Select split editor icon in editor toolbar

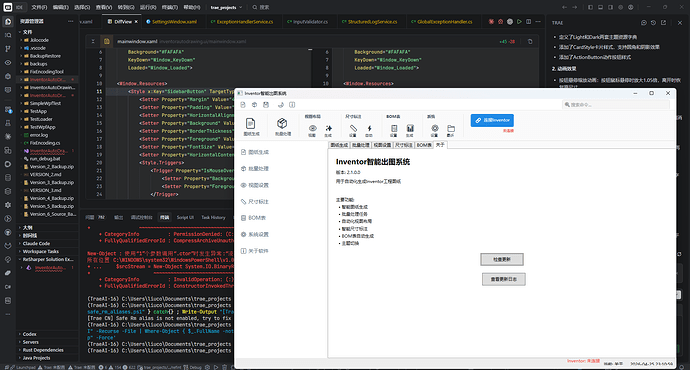click(x=529, y=22)
